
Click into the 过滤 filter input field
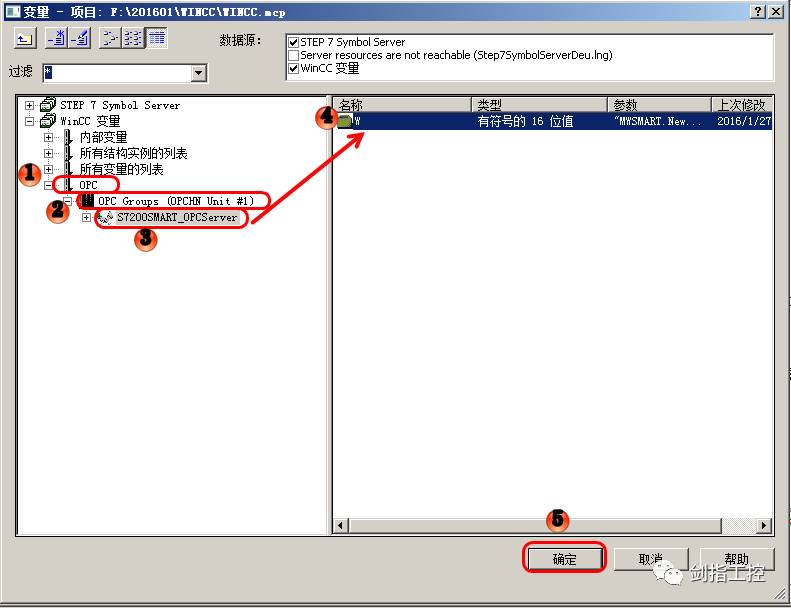point(117,73)
